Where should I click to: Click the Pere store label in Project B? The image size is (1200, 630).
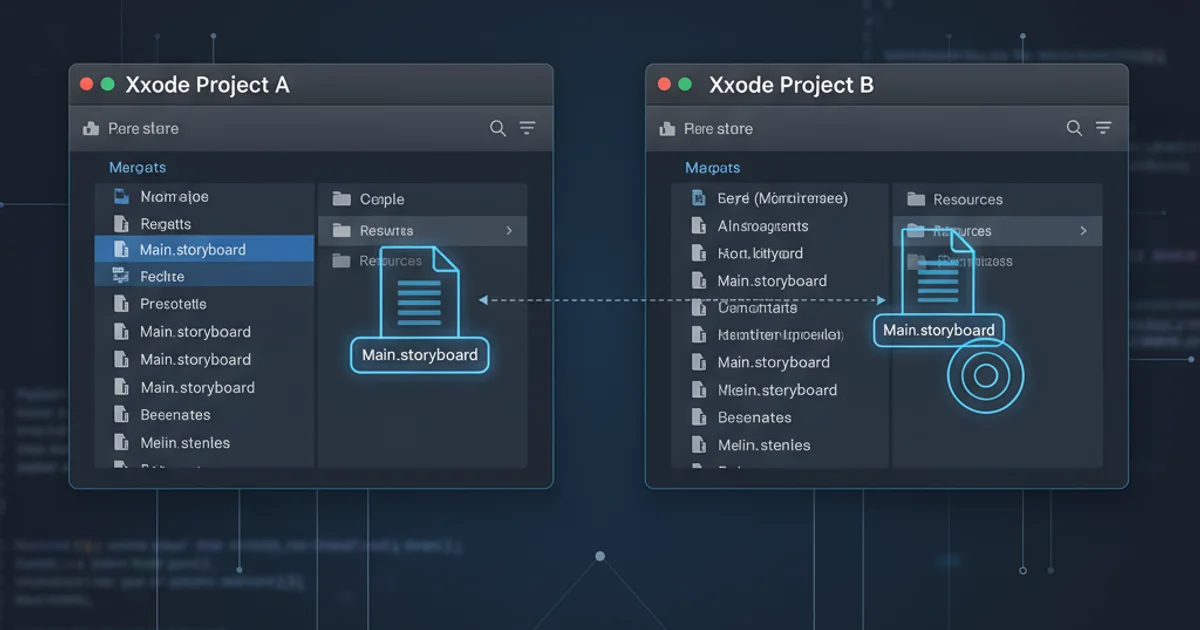[718, 128]
